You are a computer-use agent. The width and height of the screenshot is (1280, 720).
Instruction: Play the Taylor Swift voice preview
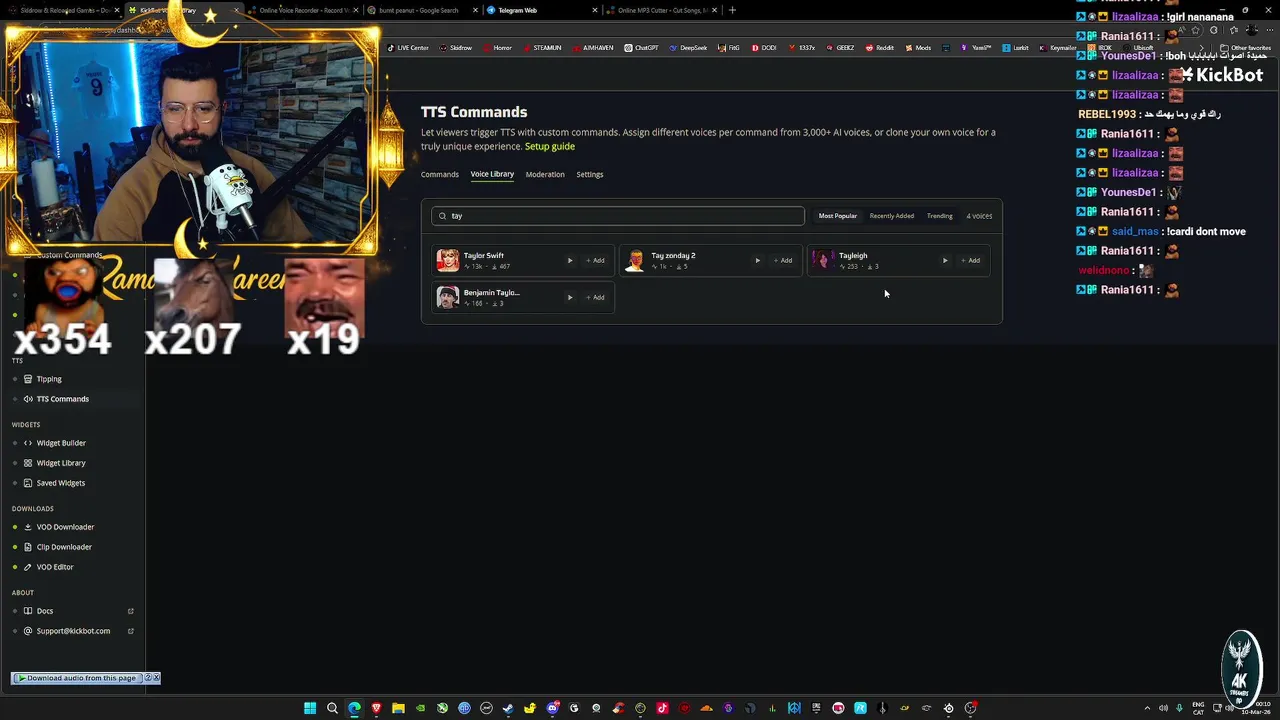coord(570,260)
